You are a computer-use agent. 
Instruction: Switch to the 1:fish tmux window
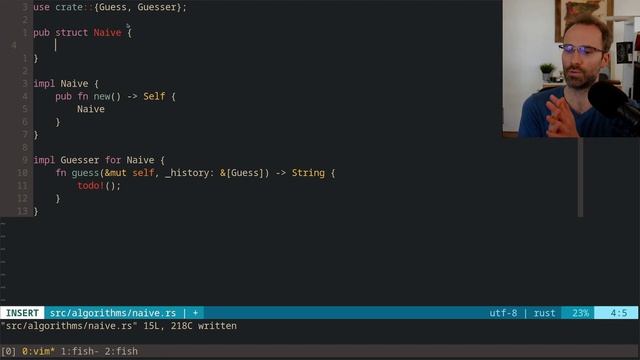pyautogui.click(x=80, y=351)
